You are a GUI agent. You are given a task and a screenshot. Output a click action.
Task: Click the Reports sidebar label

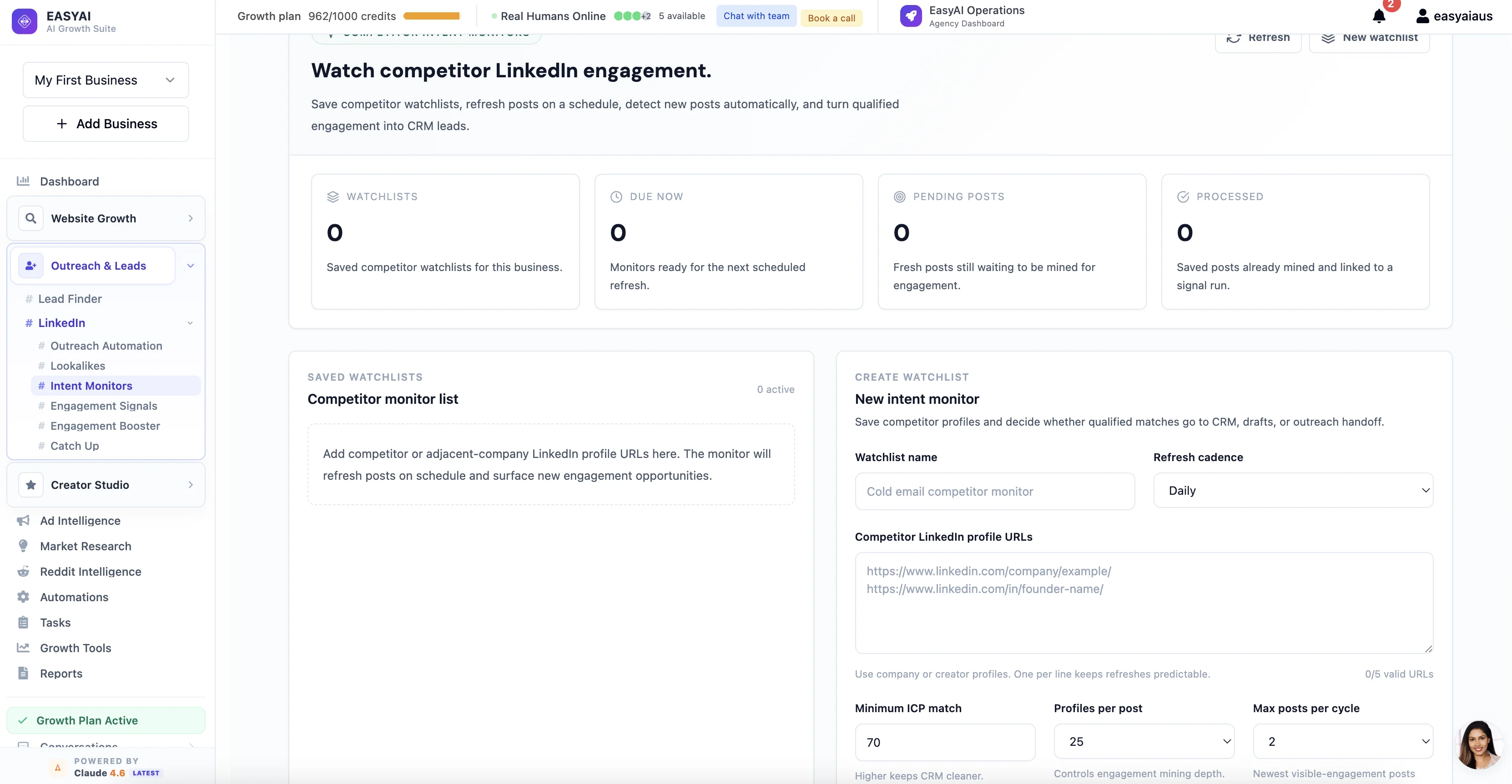(61, 673)
